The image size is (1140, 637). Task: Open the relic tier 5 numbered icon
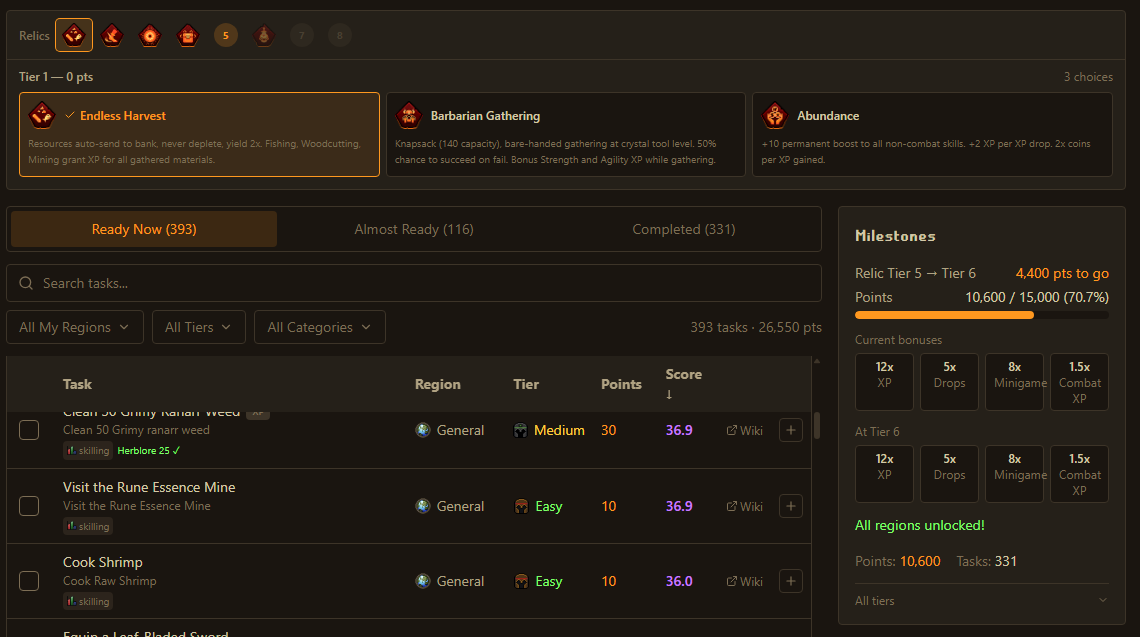point(225,34)
